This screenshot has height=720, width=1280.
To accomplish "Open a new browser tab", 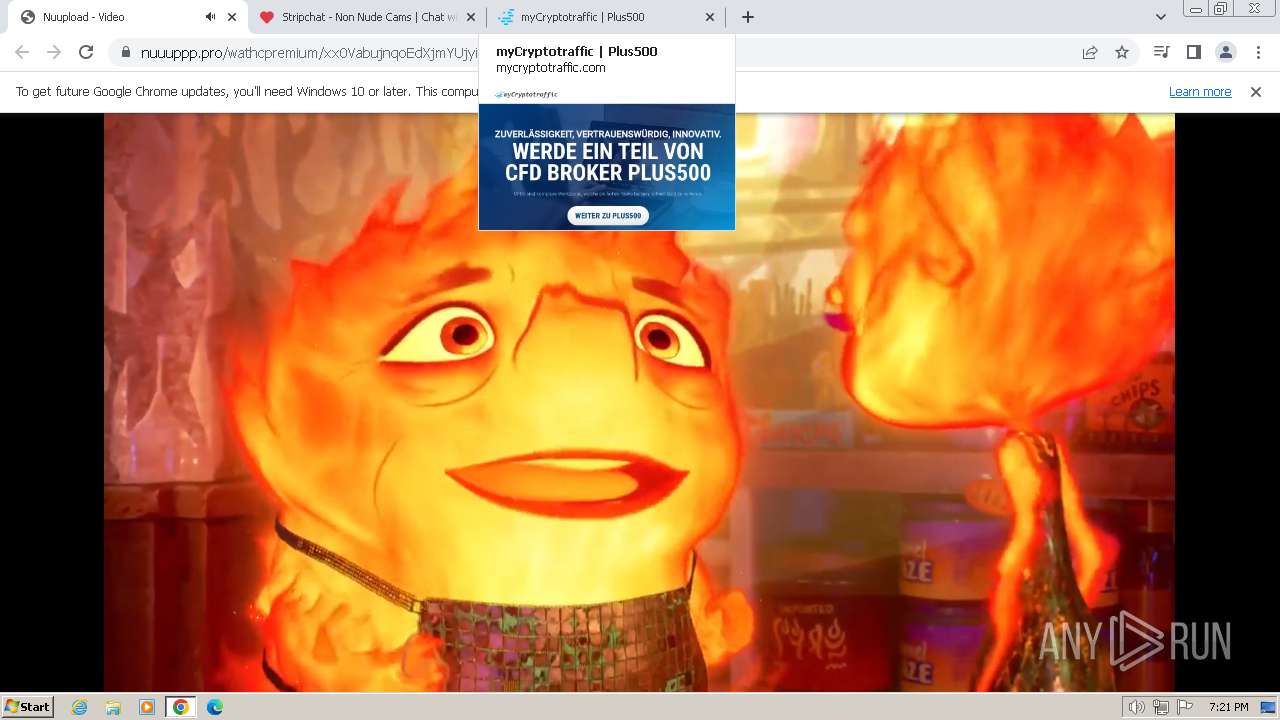I will pyautogui.click(x=748, y=17).
